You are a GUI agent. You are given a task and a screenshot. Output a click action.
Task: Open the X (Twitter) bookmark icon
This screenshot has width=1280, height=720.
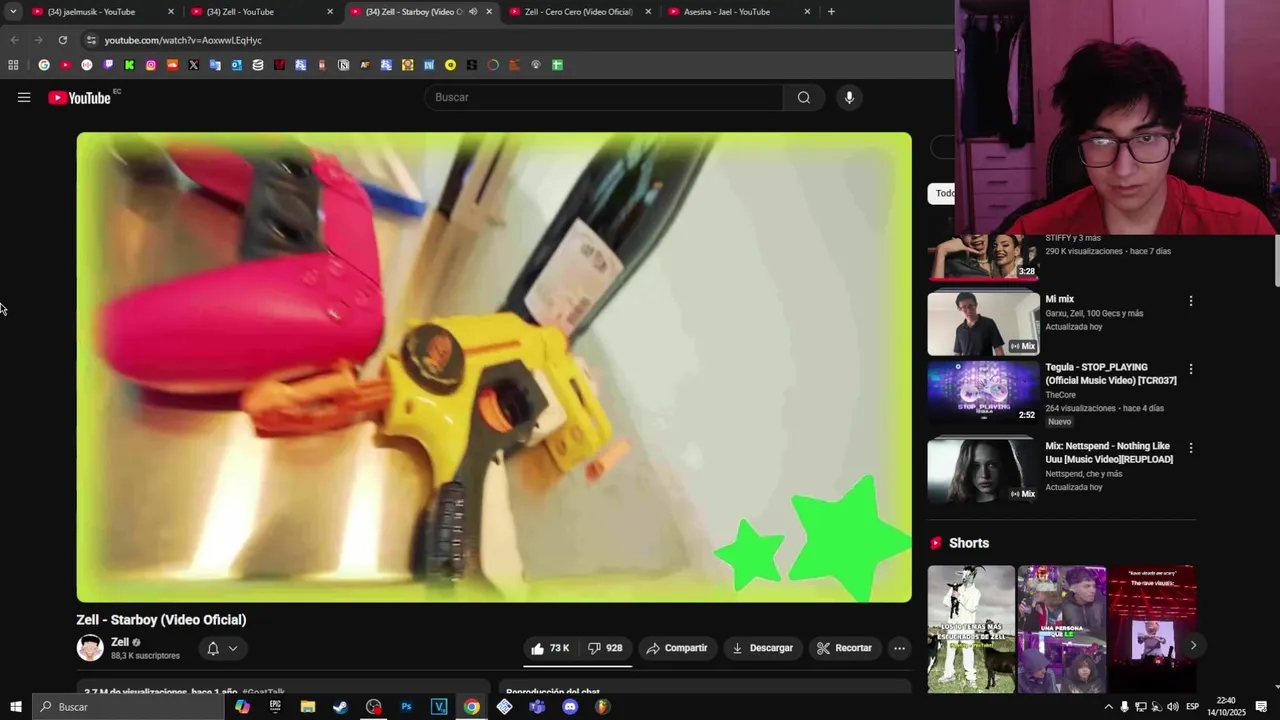[194, 65]
